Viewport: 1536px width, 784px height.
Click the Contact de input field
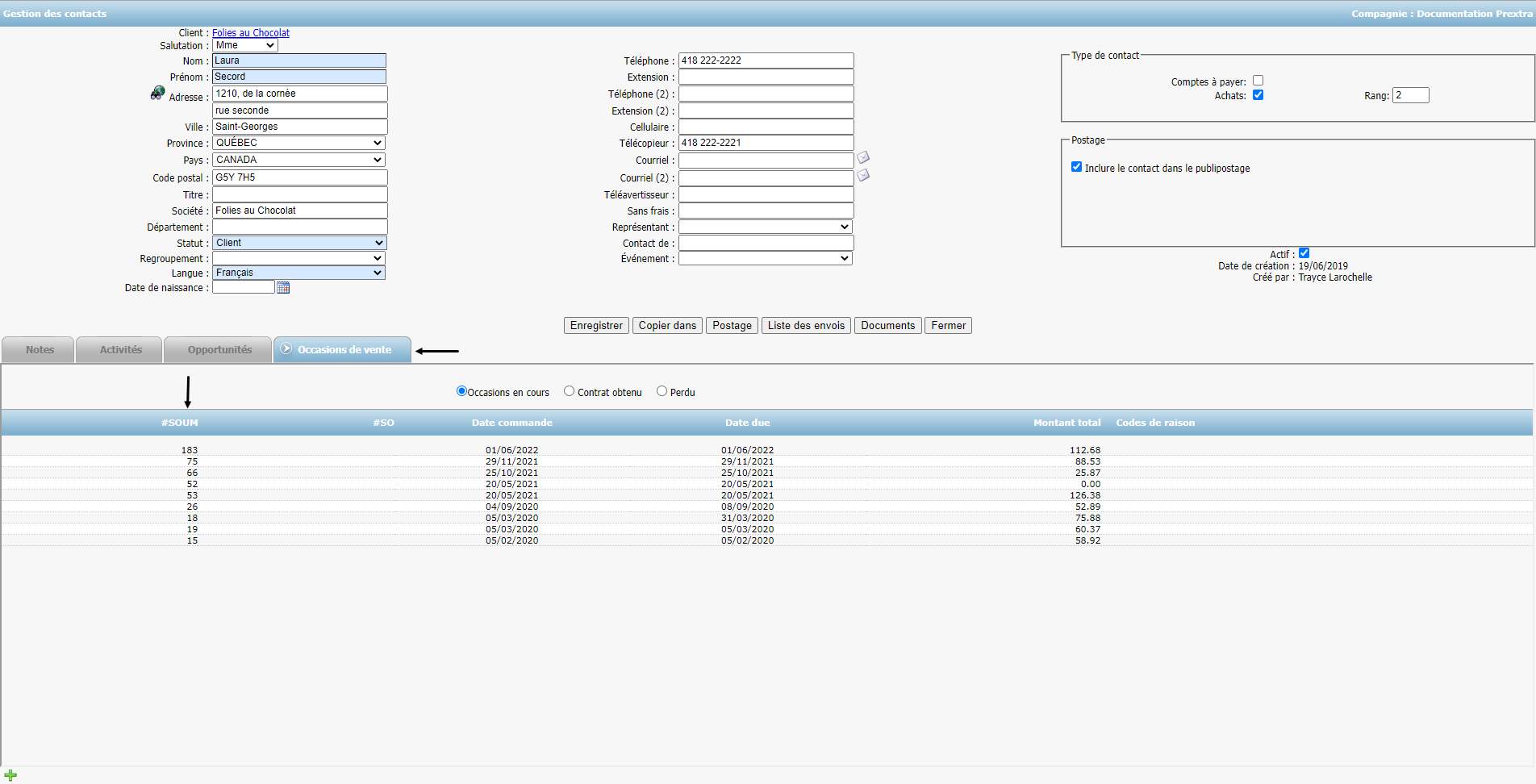pos(766,243)
